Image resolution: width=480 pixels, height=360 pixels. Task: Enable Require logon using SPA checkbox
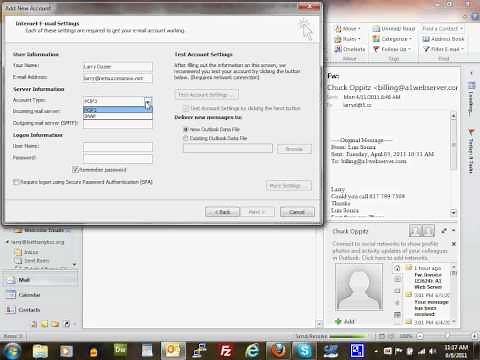click(16, 182)
